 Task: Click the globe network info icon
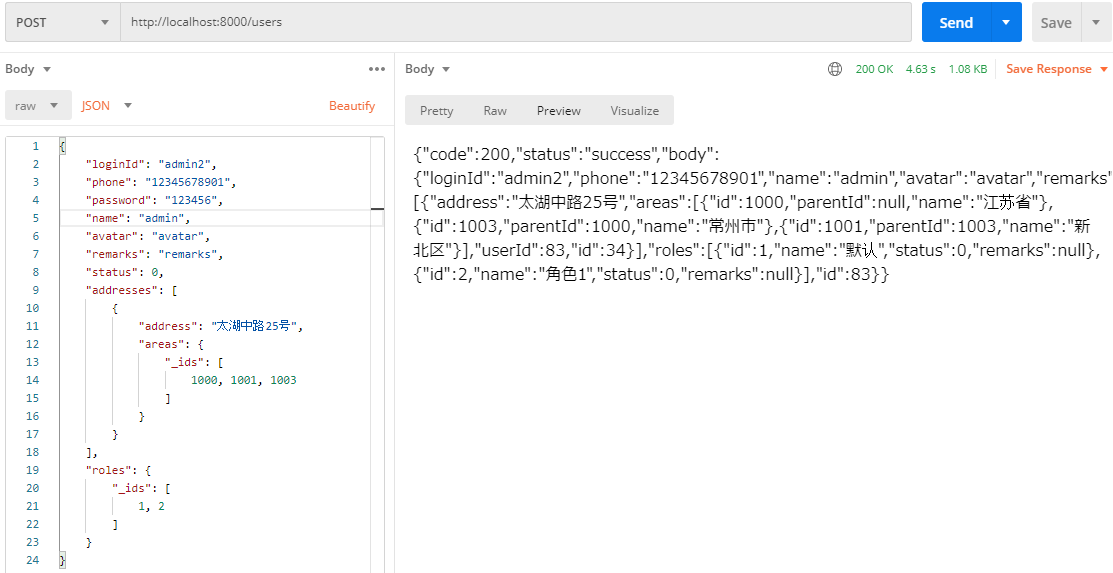[835, 69]
